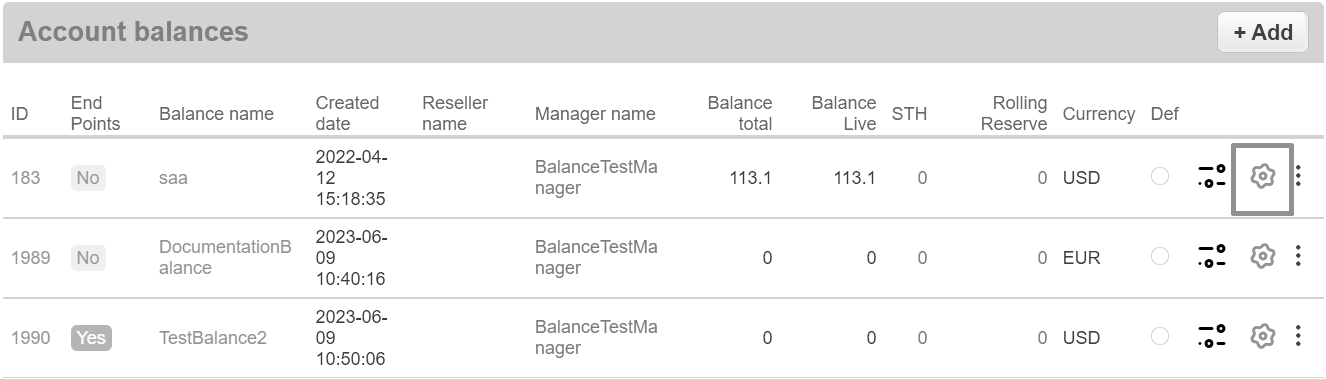Select the TestBalance2 balance name
The image size is (1326, 379).
213,338
